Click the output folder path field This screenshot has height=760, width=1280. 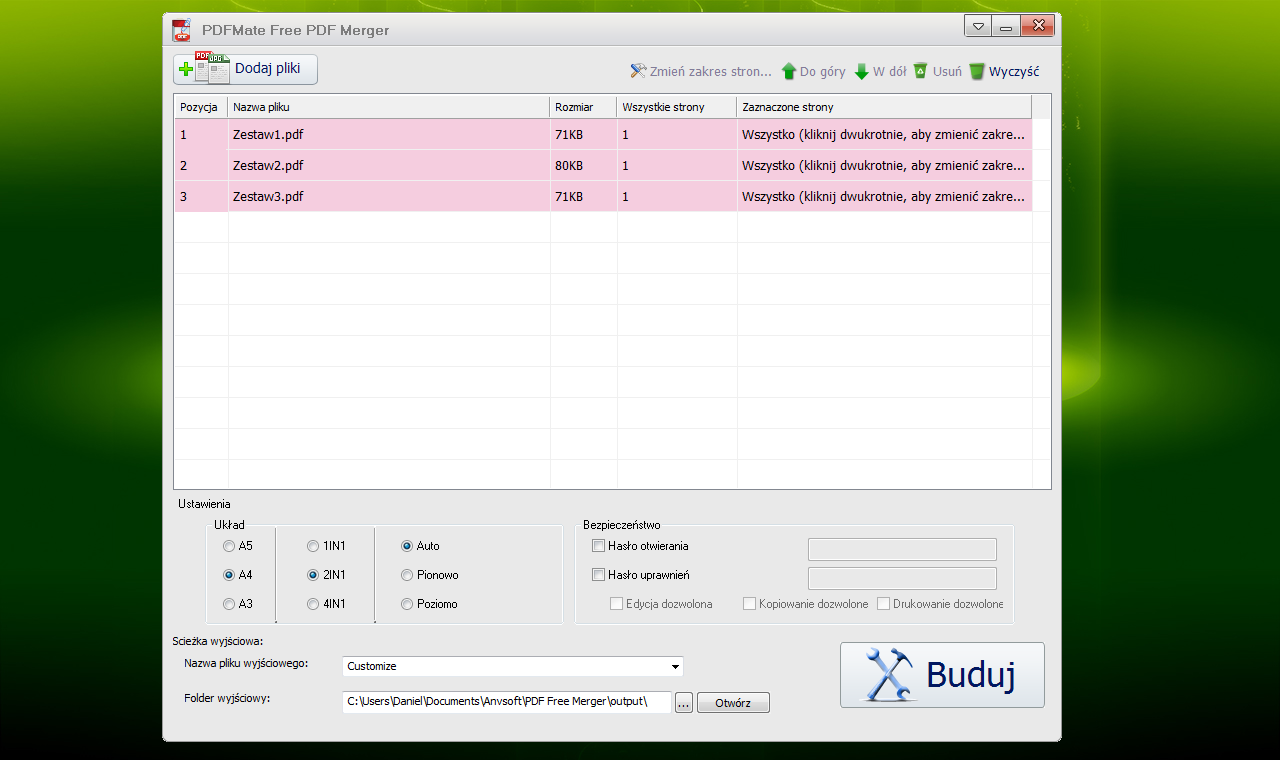coord(506,702)
